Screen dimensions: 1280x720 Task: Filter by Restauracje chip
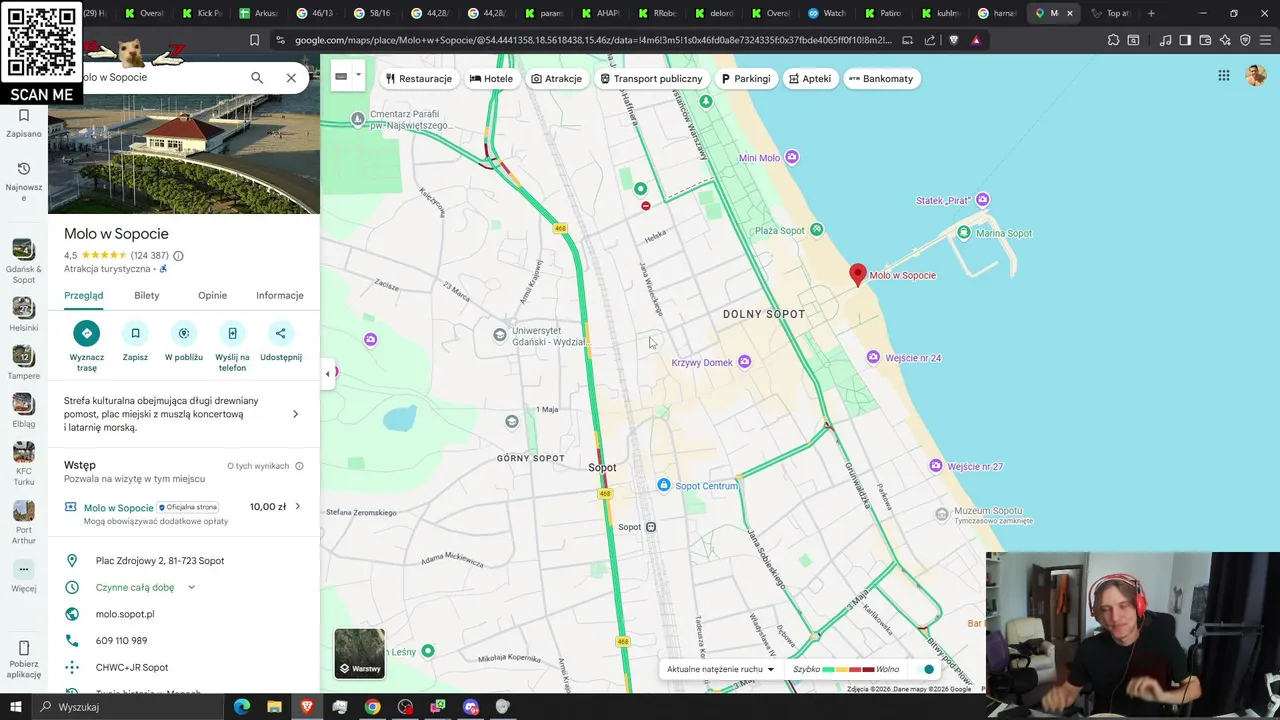(419, 79)
